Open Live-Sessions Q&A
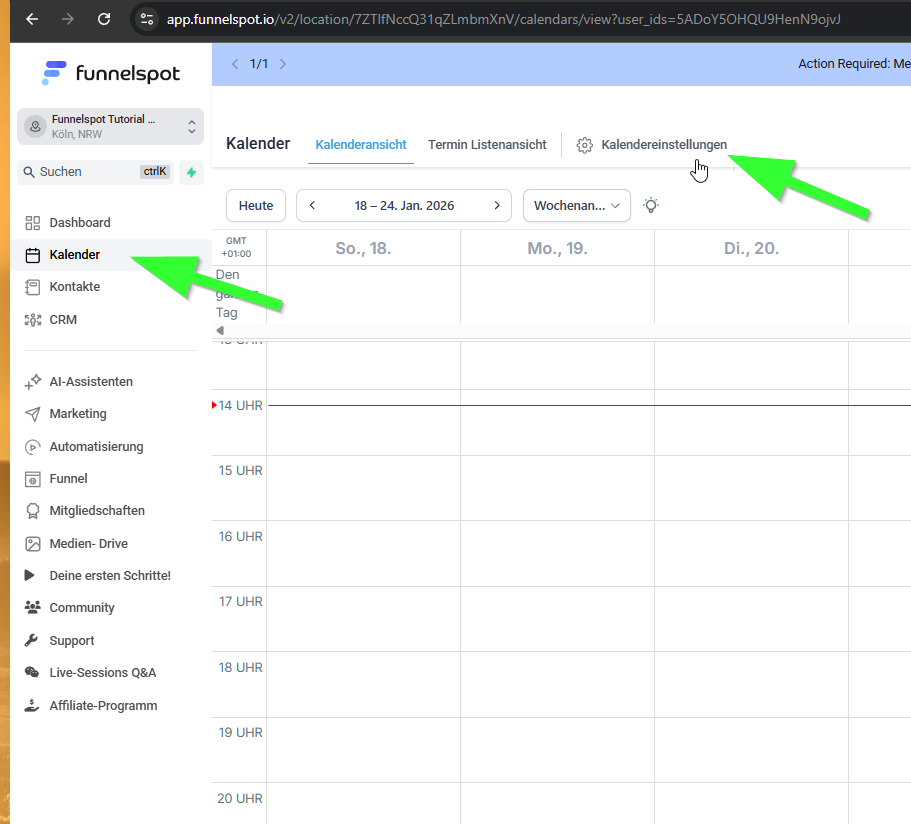 pos(103,673)
